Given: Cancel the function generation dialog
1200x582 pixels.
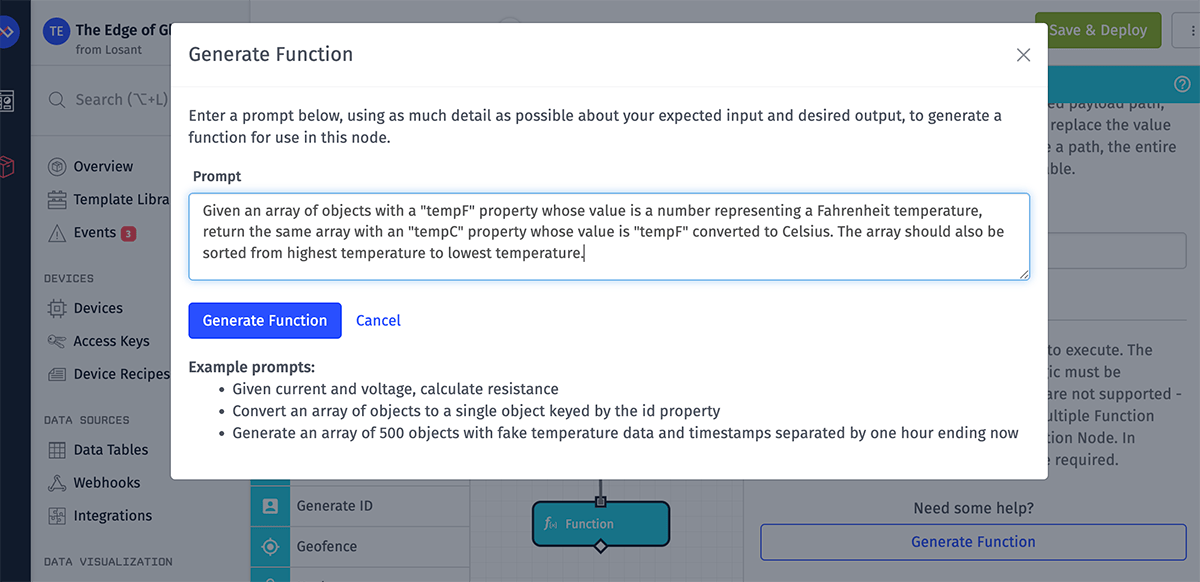Looking at the screenshot, I should (378, 321).
